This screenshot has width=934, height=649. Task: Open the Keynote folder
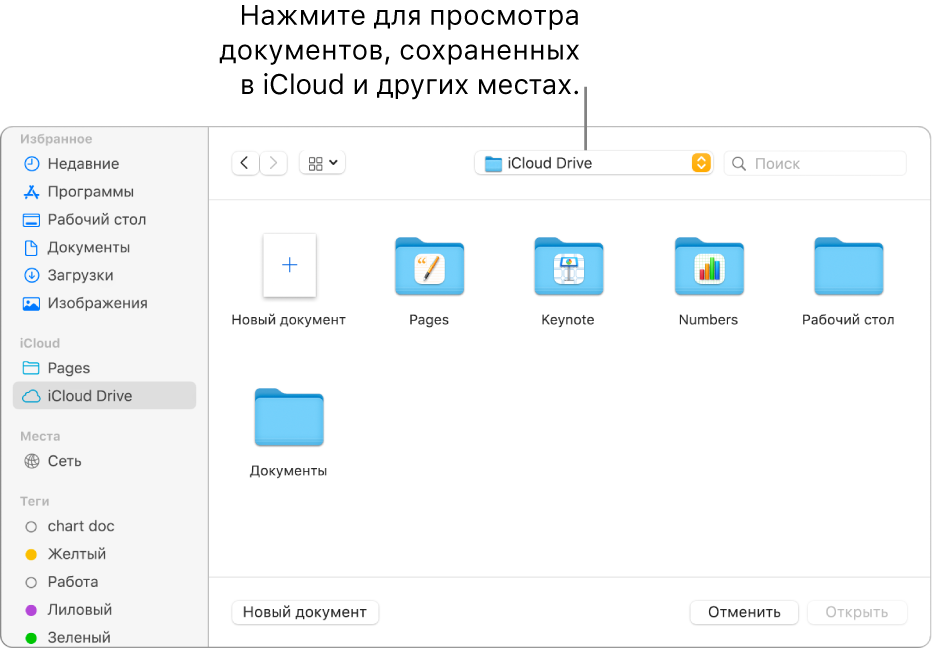coord(568,268)
